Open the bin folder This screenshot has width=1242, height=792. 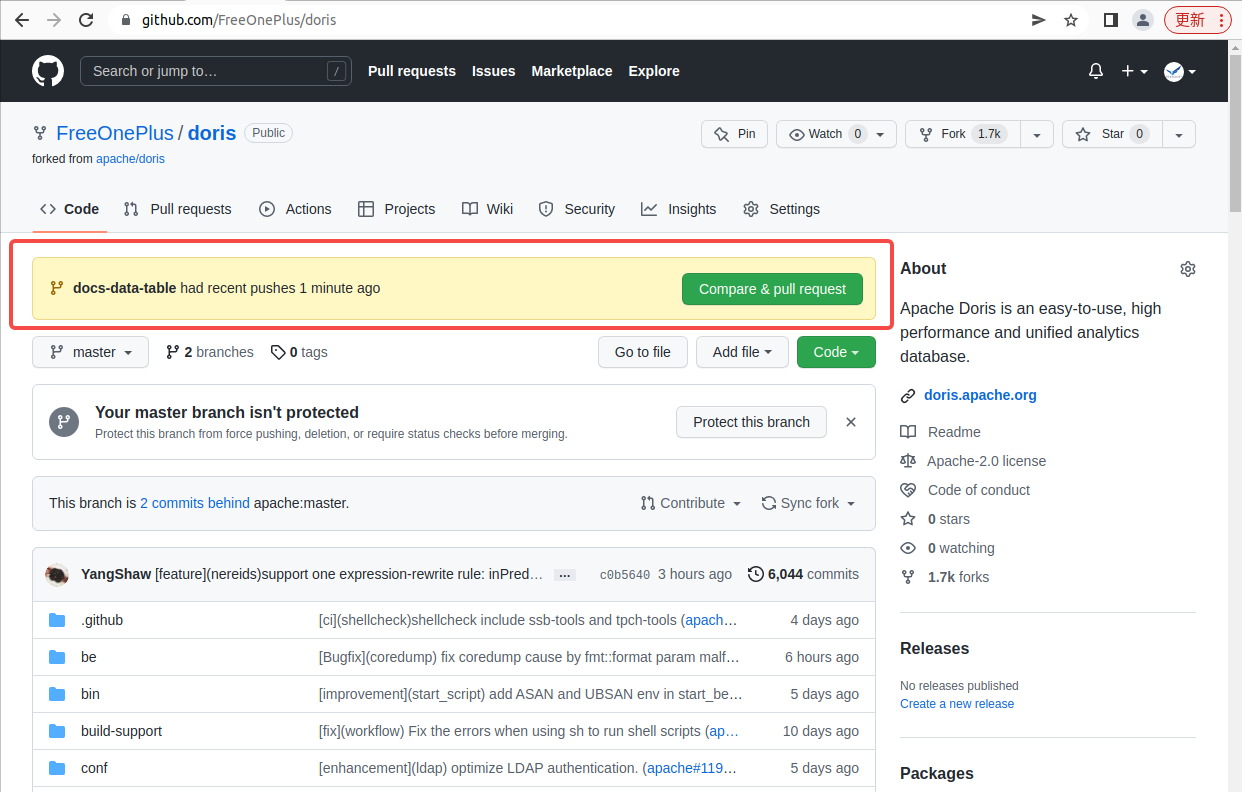click(90, 694)
